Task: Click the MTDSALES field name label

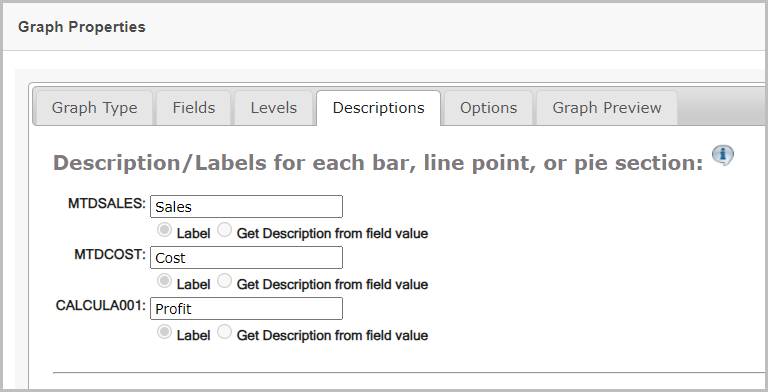Action: pos(107,204)
